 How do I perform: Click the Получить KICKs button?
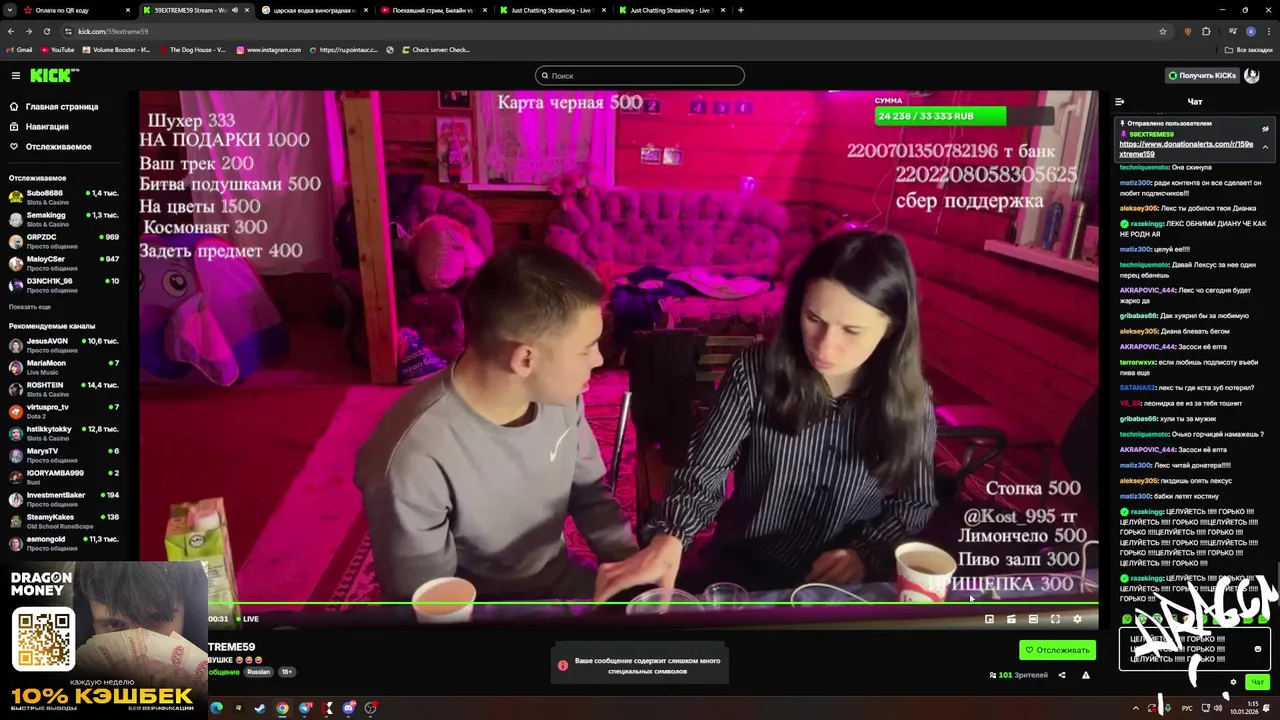click(x=1202, y=75)
